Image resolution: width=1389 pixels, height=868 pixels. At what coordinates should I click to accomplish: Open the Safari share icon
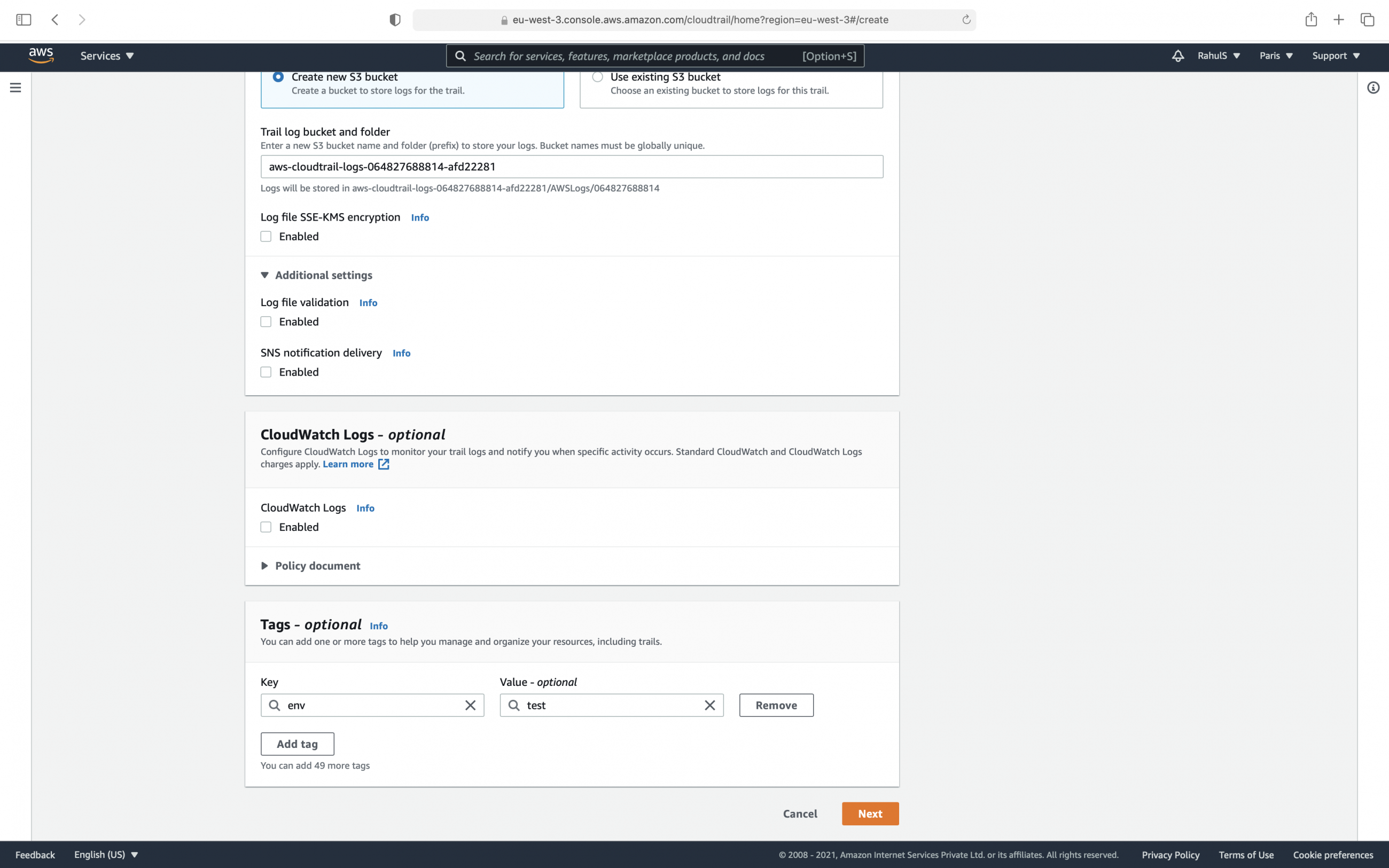coord(1311,20)
